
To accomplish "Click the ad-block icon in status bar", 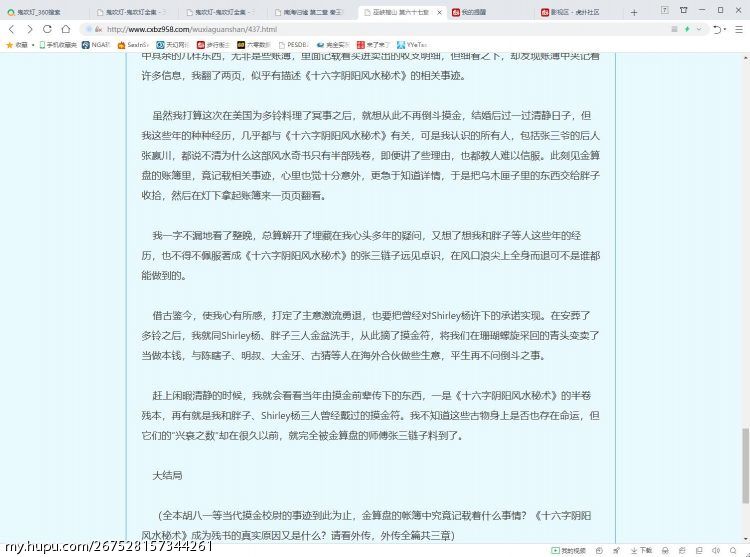I will pyautogui.click(x=683, y=551).
